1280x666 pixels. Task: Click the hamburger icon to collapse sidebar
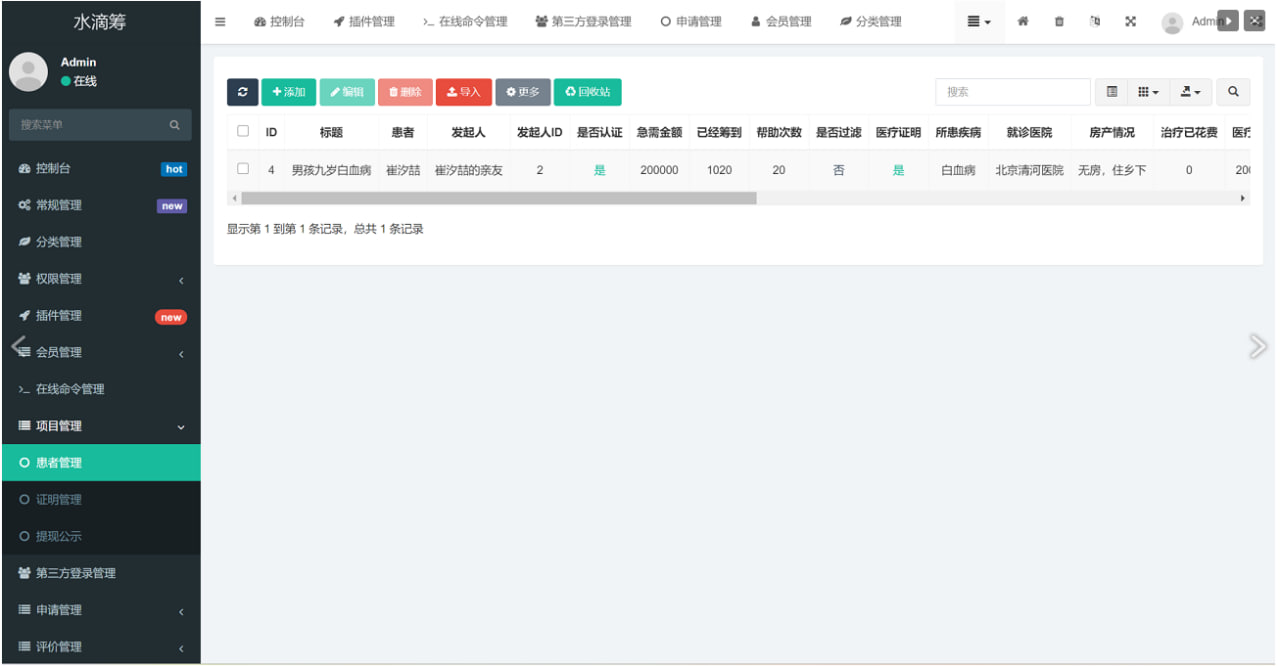[220, 22]
